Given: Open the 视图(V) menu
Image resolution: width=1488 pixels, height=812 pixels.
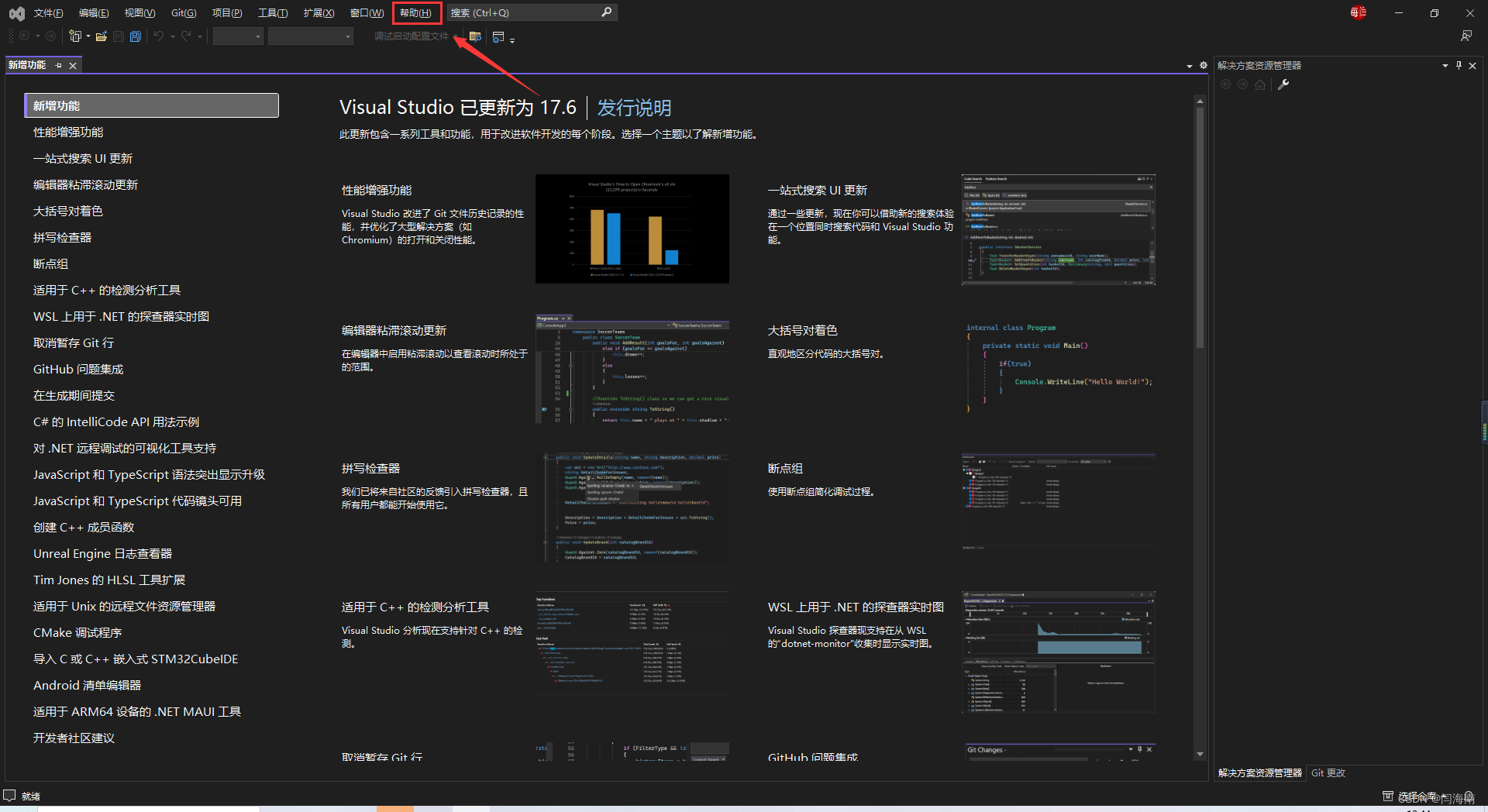Looking at the screenshot, I should tap(139, 12).
